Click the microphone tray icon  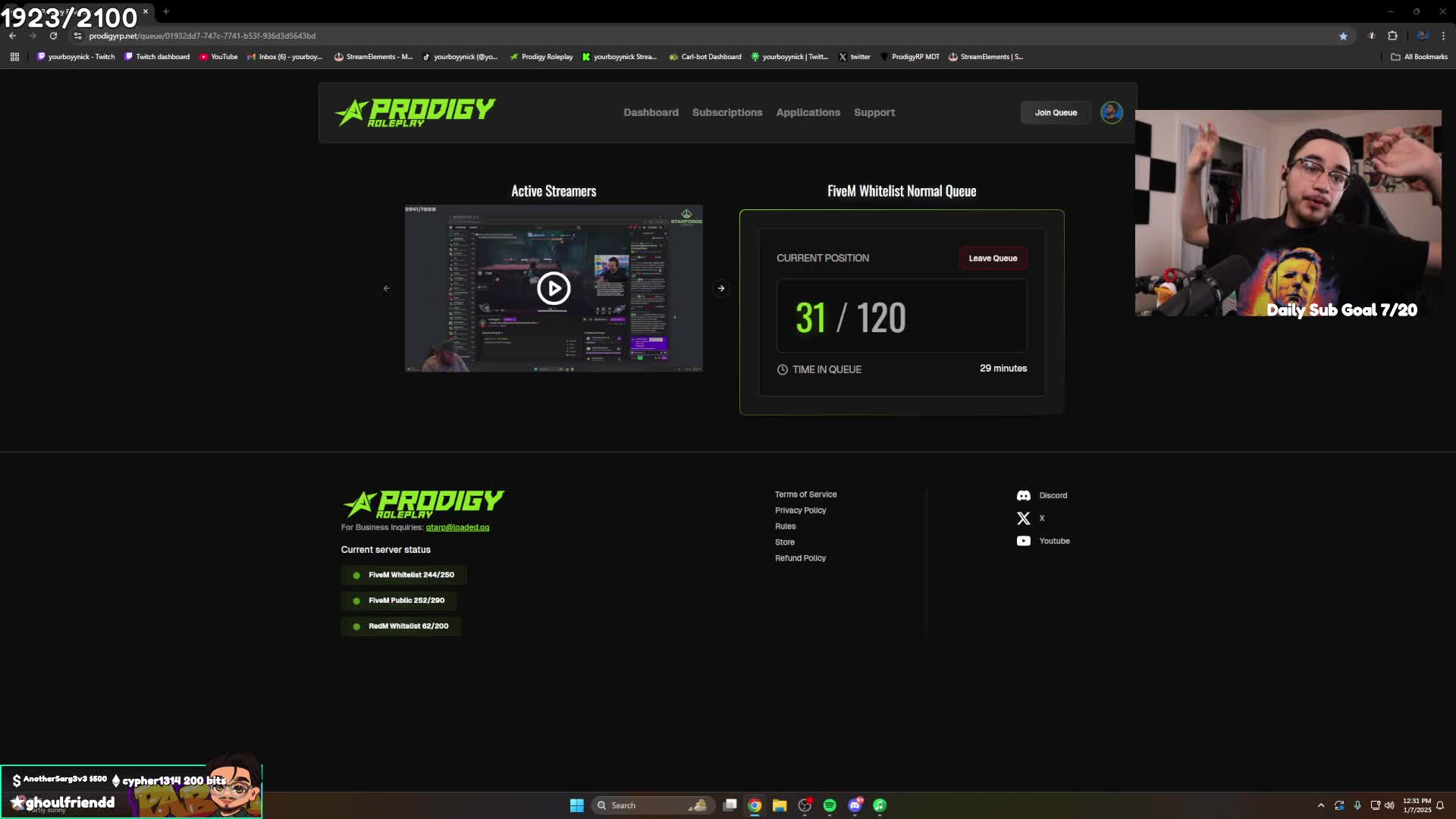pos(1357,805)
